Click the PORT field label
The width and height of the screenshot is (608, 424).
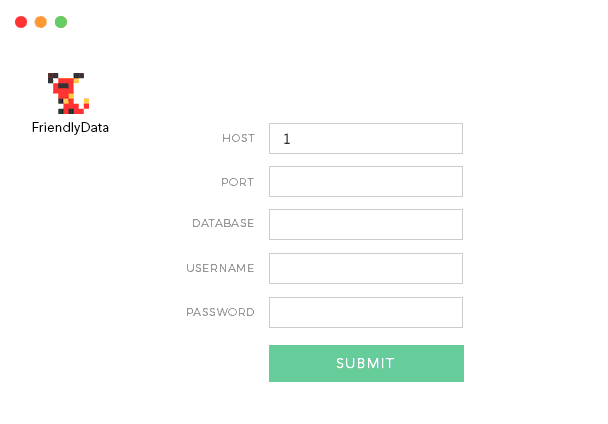(237, 182)
